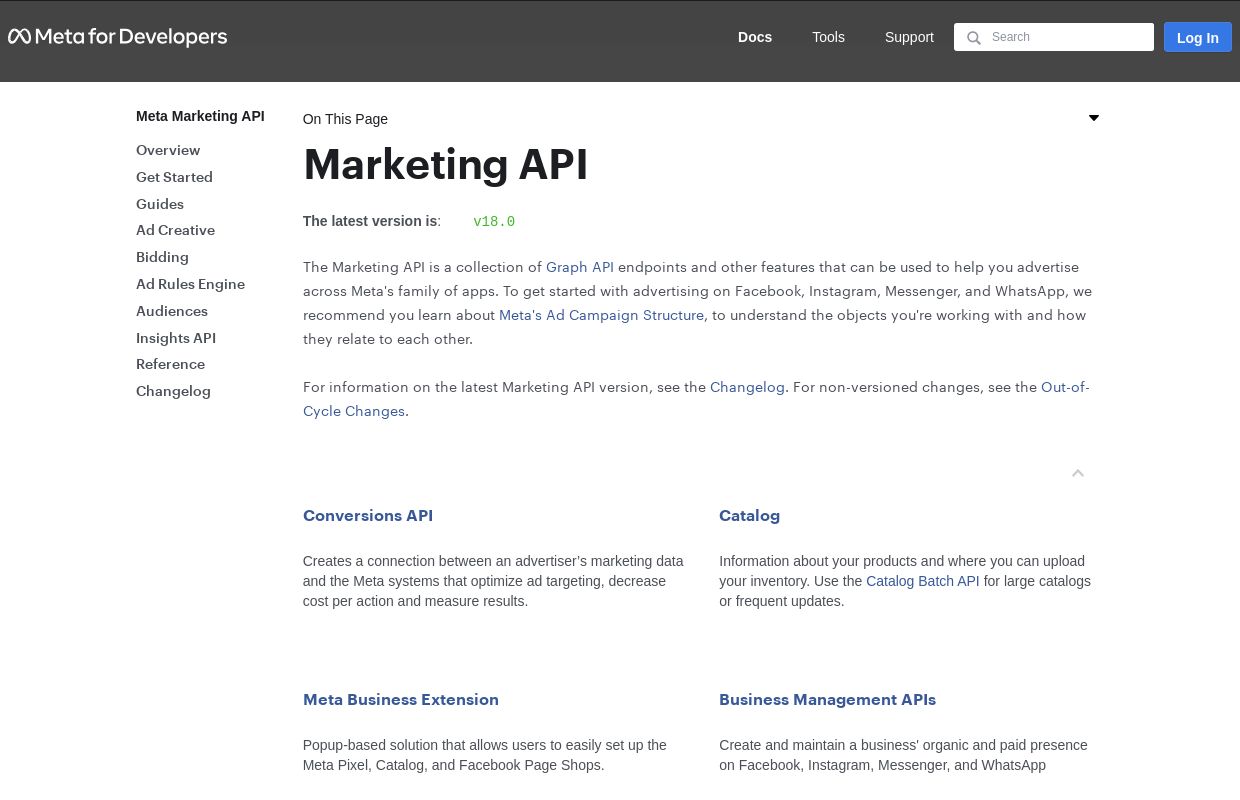Expand the On This Page dropdown arrow
Screen dimensions: 1240x800
click(1094, 118)
